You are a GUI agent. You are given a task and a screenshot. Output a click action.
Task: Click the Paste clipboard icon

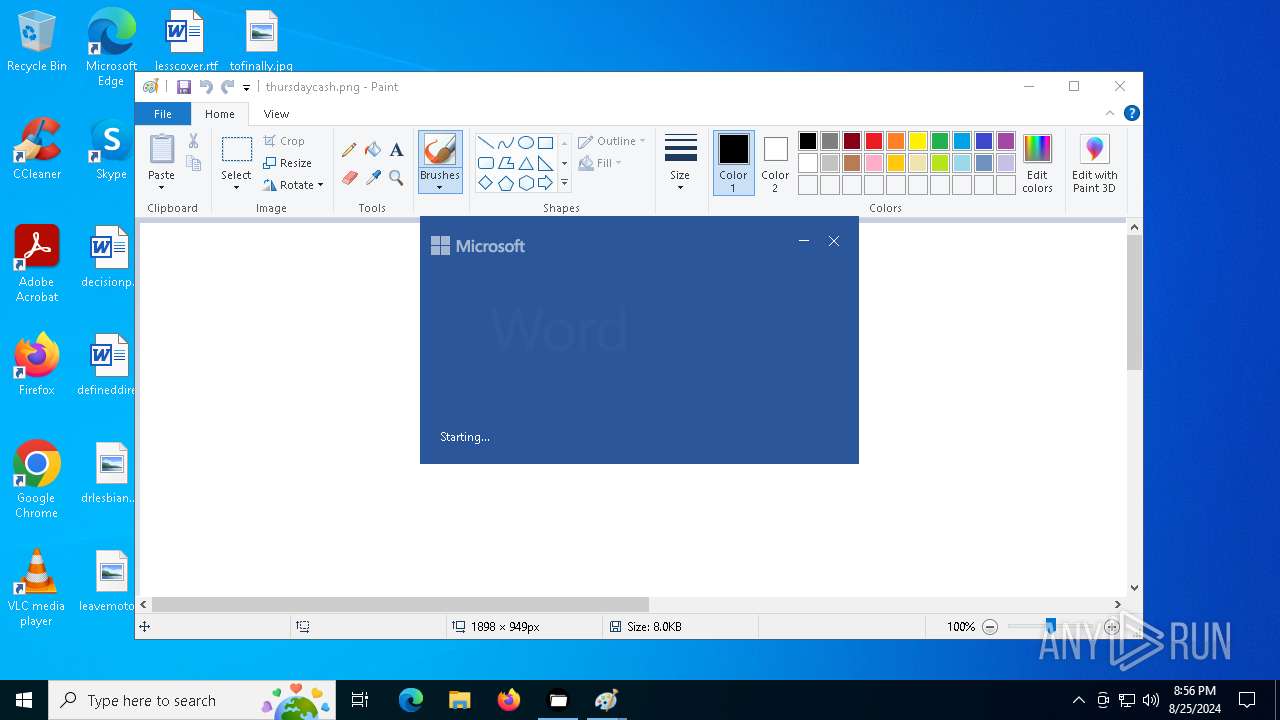161,149
